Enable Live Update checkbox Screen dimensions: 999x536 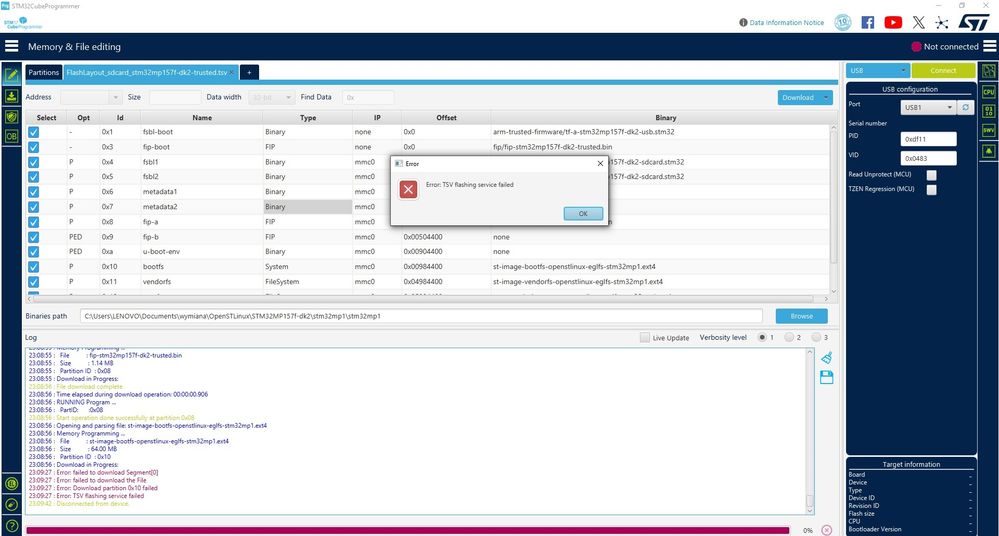pos(645,337)
